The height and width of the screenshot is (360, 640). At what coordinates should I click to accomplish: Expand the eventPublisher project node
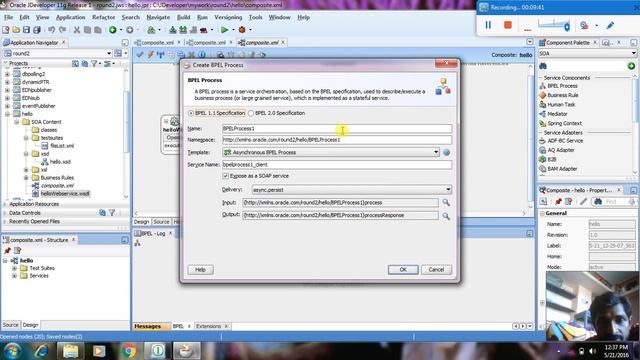pyautogui.click(x=7, y=106)
